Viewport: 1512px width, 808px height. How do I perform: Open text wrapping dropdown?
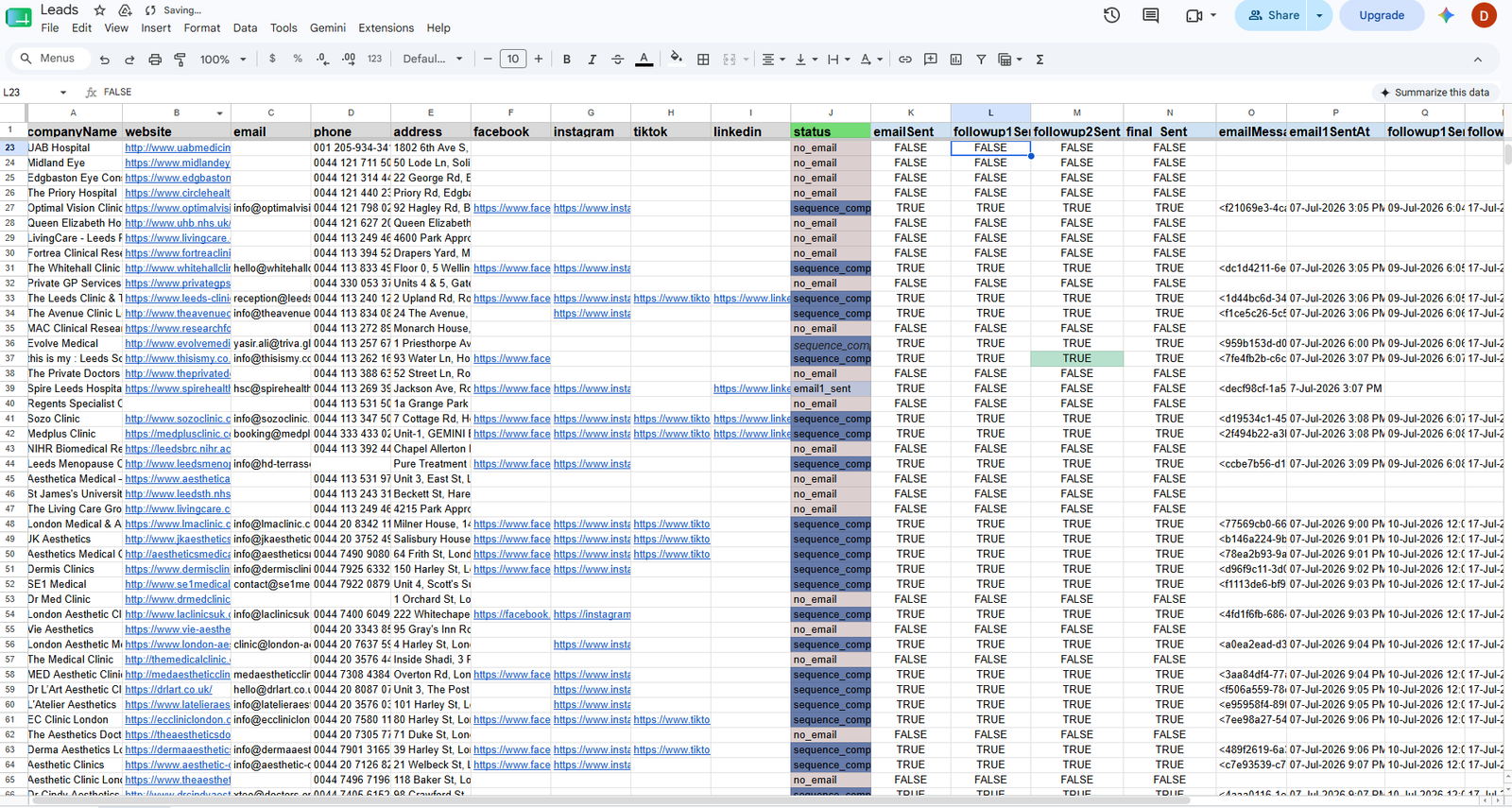coord(838,60)
